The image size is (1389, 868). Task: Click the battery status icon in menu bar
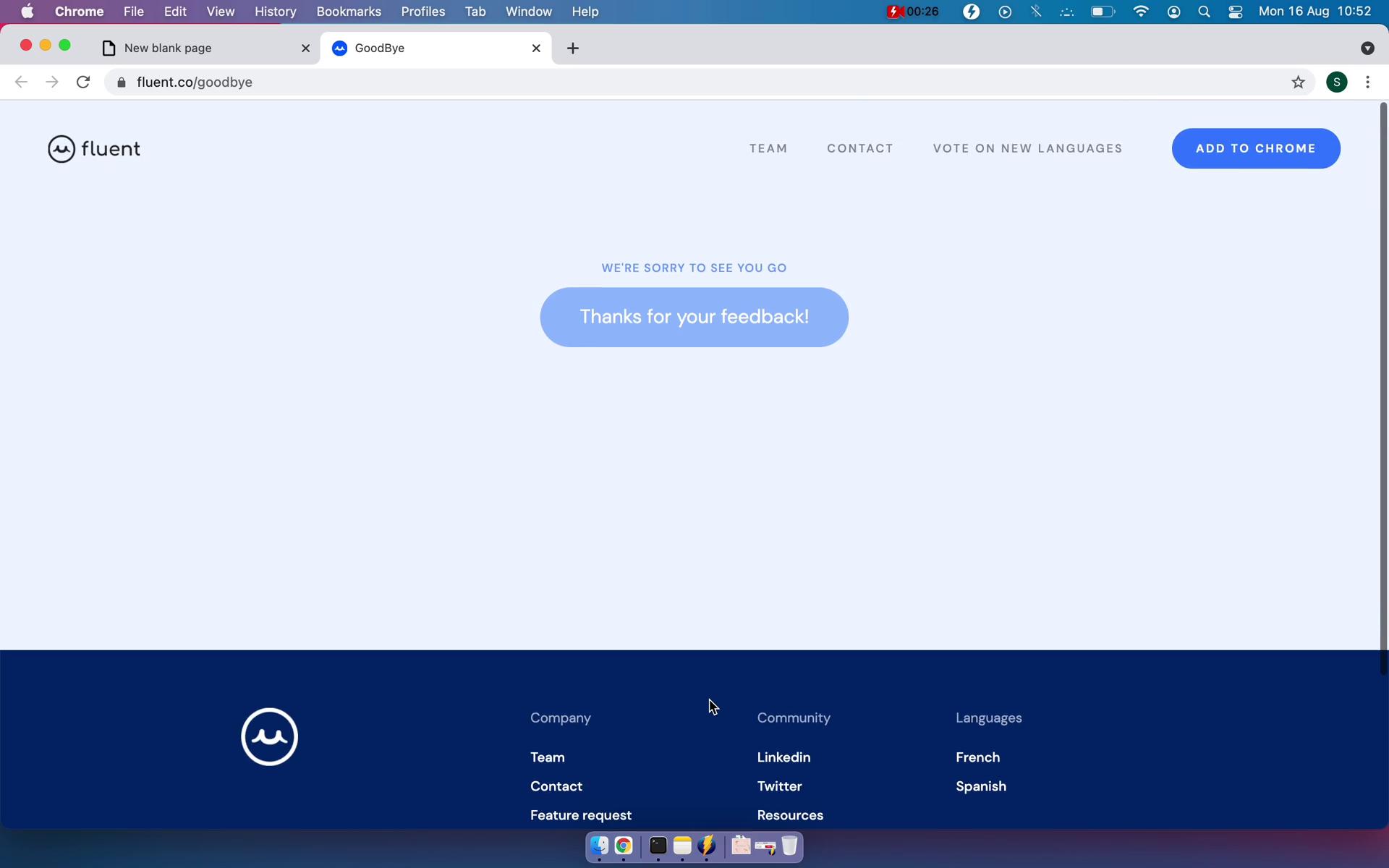(1101, 11)
